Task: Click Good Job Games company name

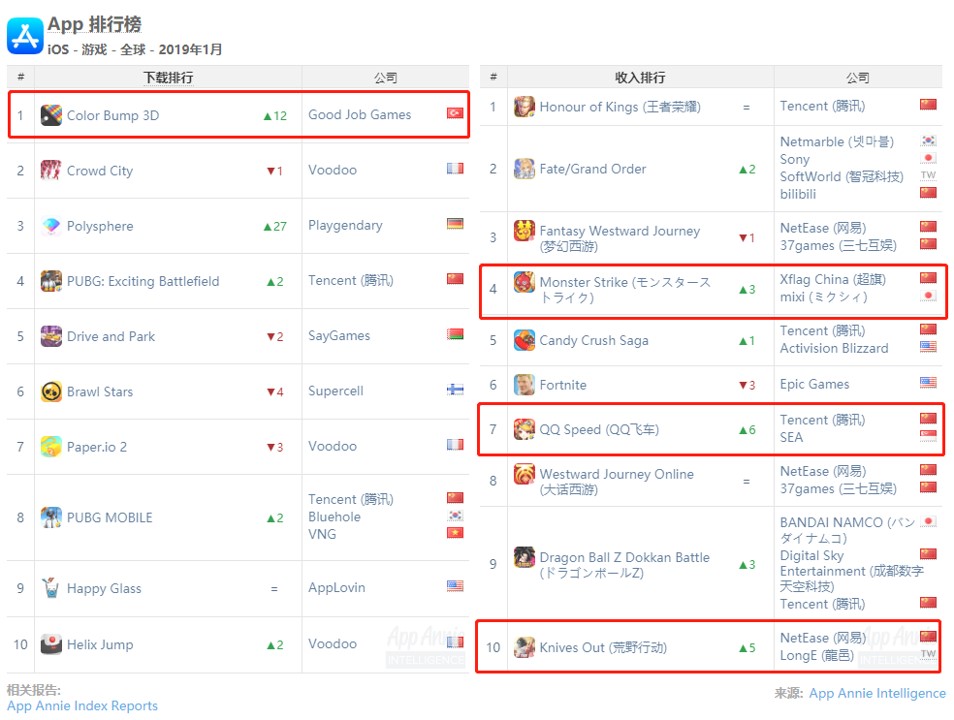Action: point(360,115)
